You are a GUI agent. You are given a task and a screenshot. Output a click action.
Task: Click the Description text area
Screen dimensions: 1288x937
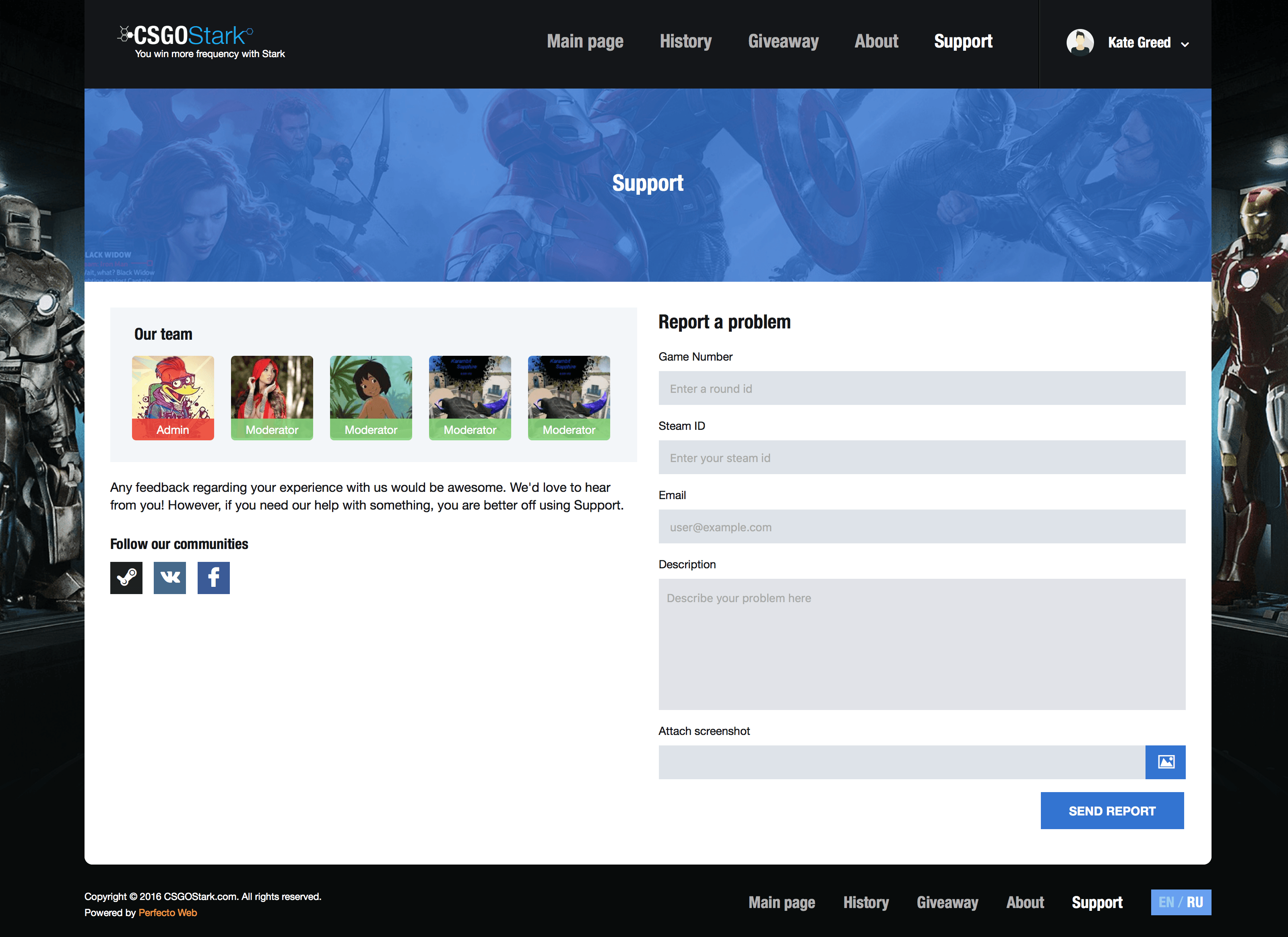click(x=922, y=644)
